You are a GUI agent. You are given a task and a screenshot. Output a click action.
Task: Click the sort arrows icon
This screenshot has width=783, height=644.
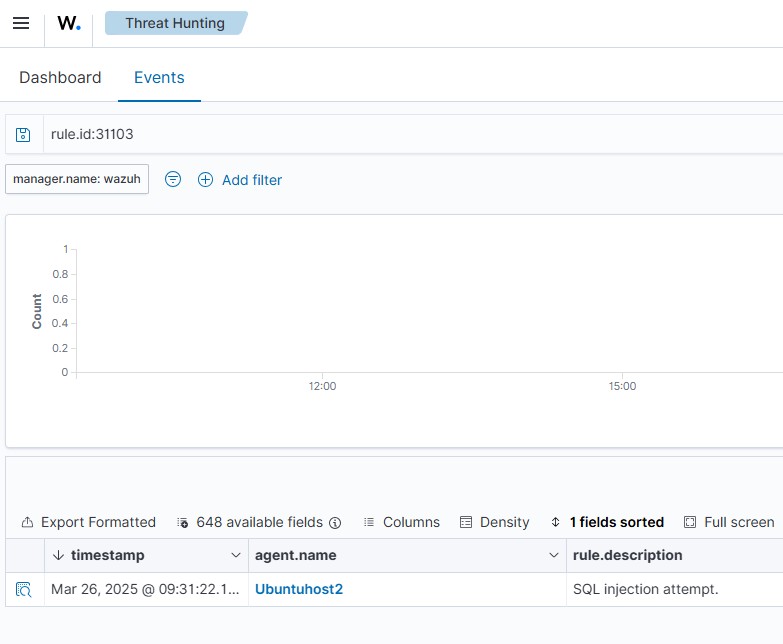click(x=555, y=522)
